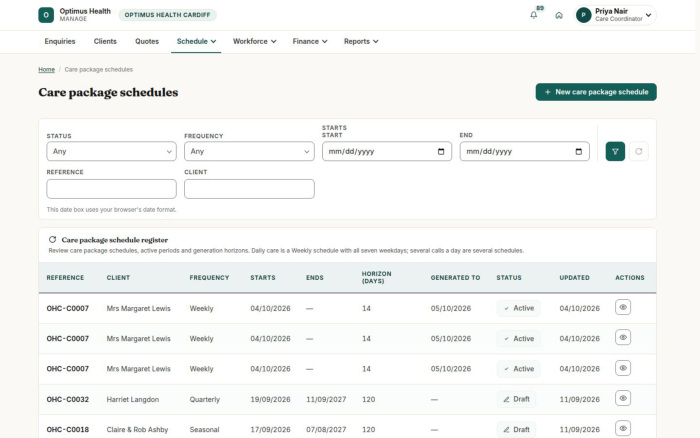
Task: Expand the Reports menu
Action: tap(361, 41)
